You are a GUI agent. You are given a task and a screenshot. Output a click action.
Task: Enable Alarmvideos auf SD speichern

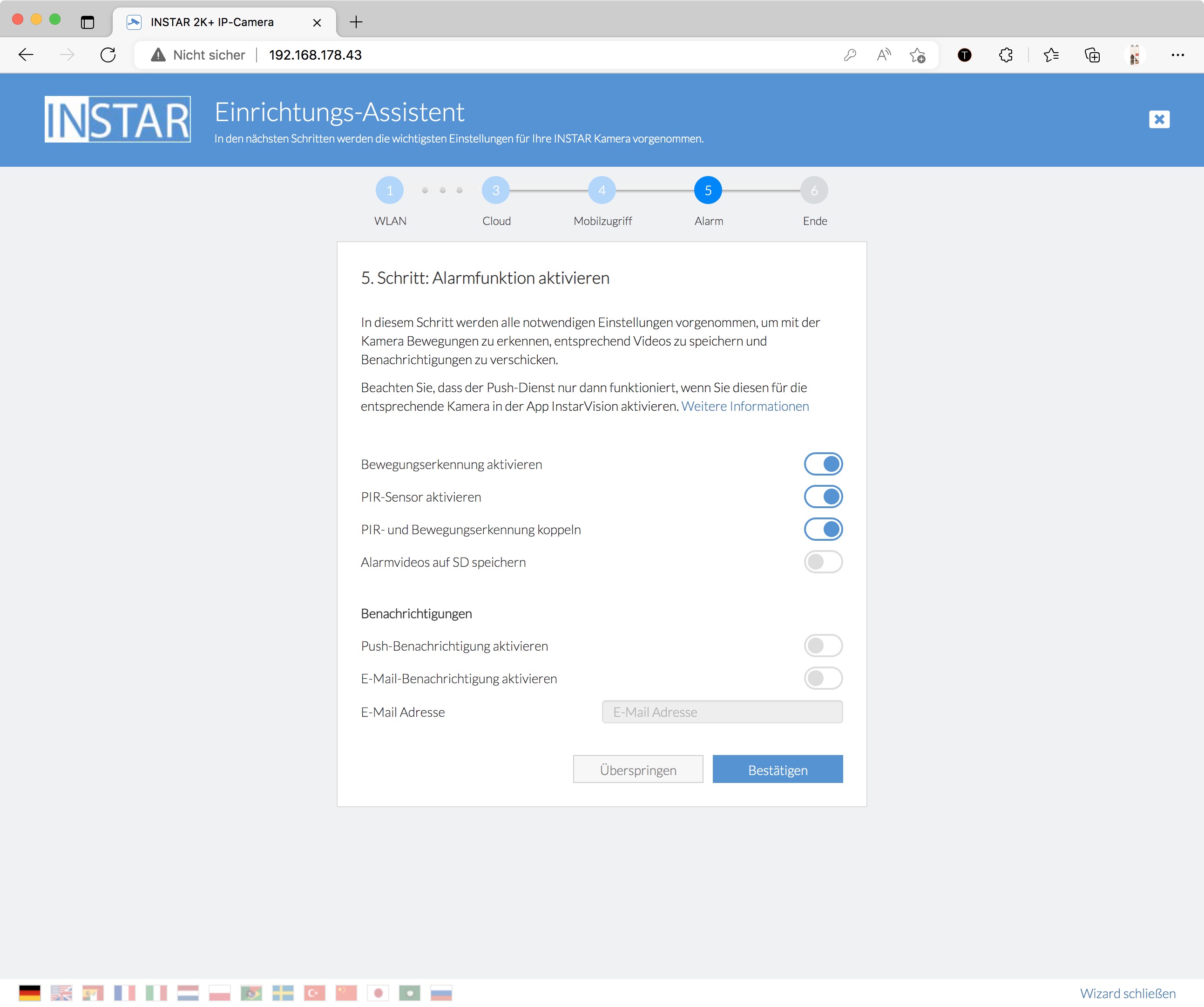pos(823,562)
